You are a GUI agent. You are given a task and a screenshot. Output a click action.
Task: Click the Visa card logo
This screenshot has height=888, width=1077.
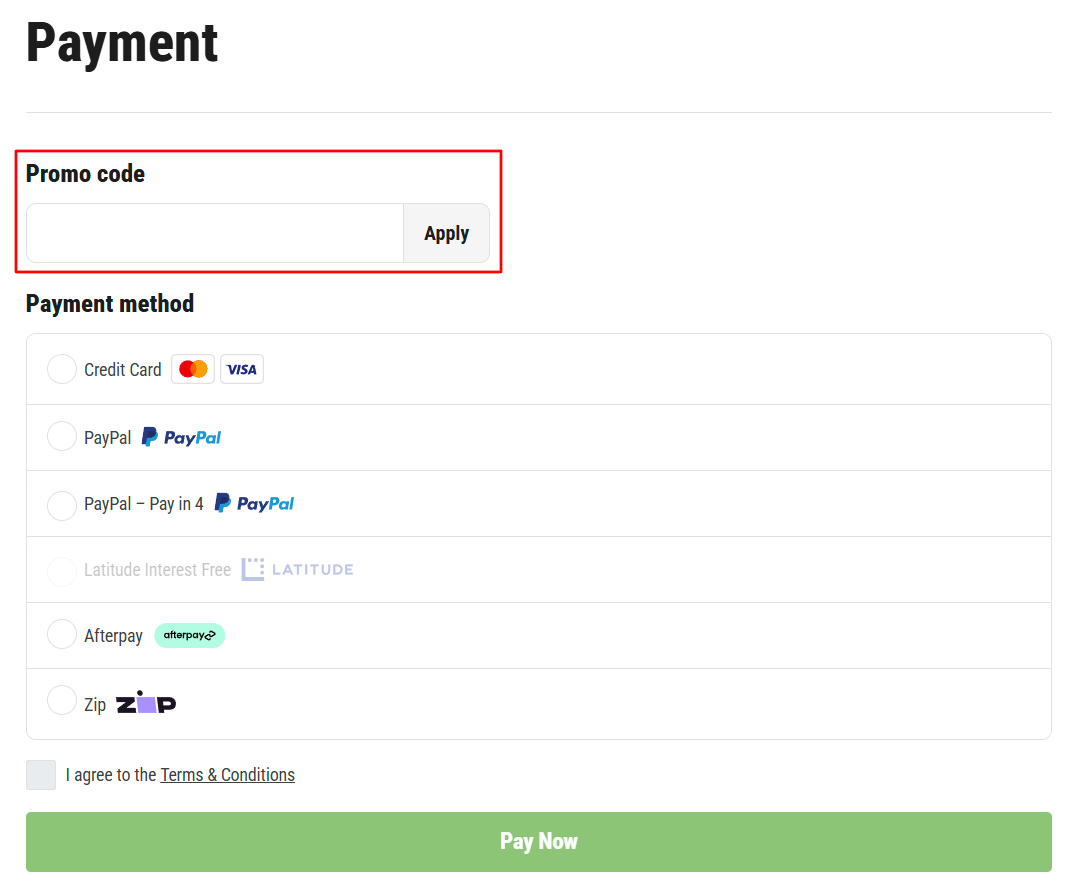tap(242, 369)
